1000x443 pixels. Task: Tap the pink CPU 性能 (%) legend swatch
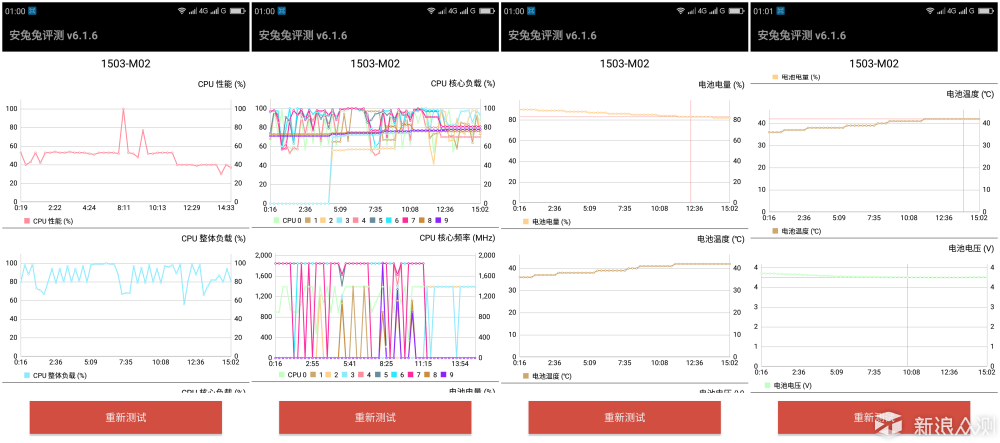click(x=26, y=221)
